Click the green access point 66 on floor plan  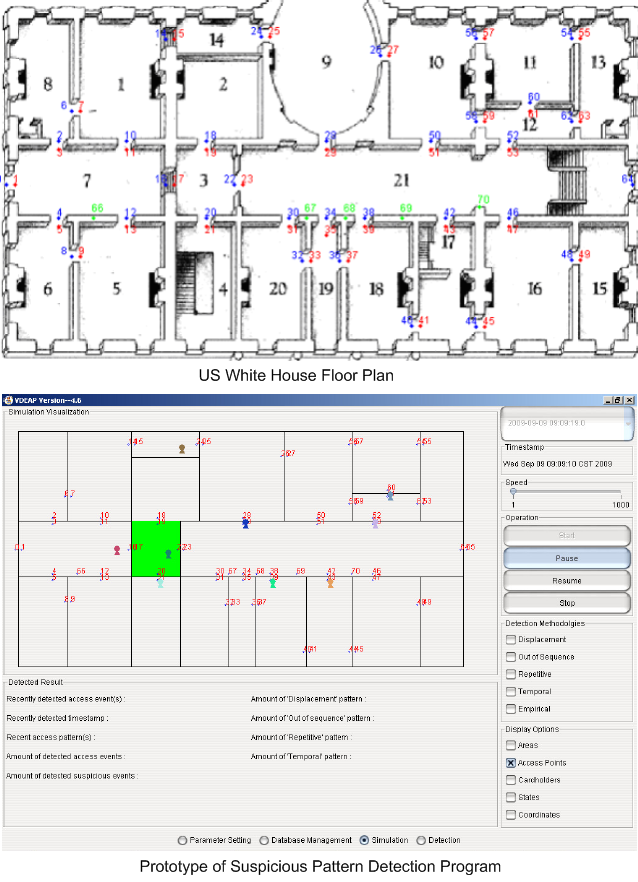click(x=93, y=218)
